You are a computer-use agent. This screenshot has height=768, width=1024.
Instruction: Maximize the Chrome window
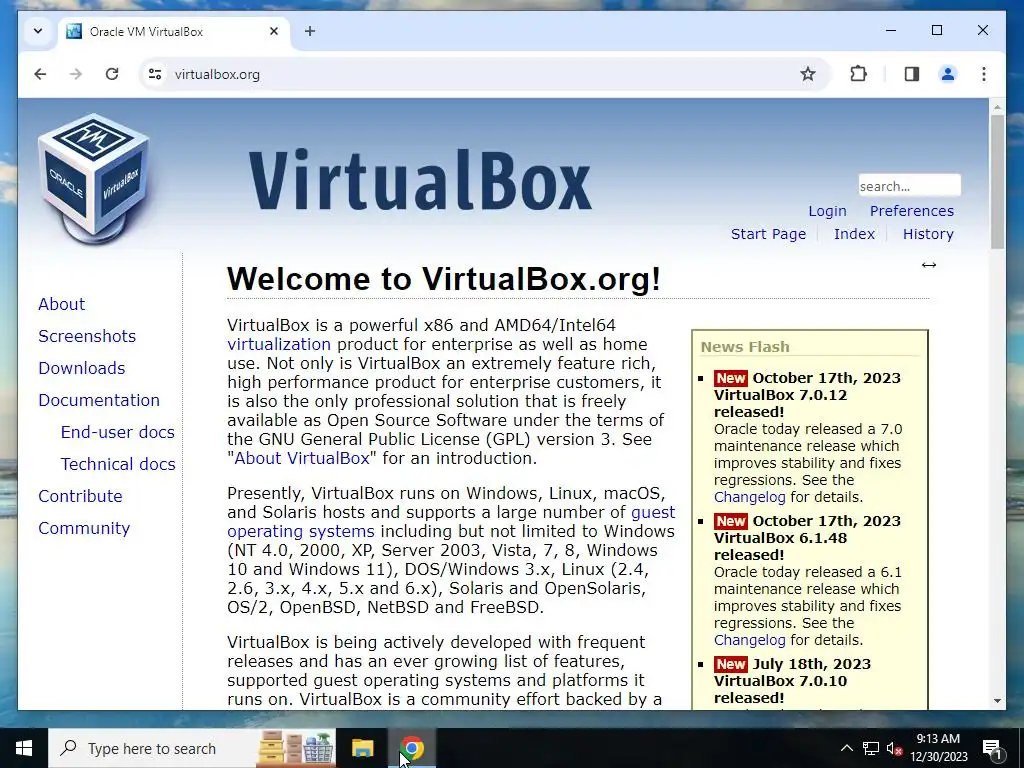(x=936, y=30)
